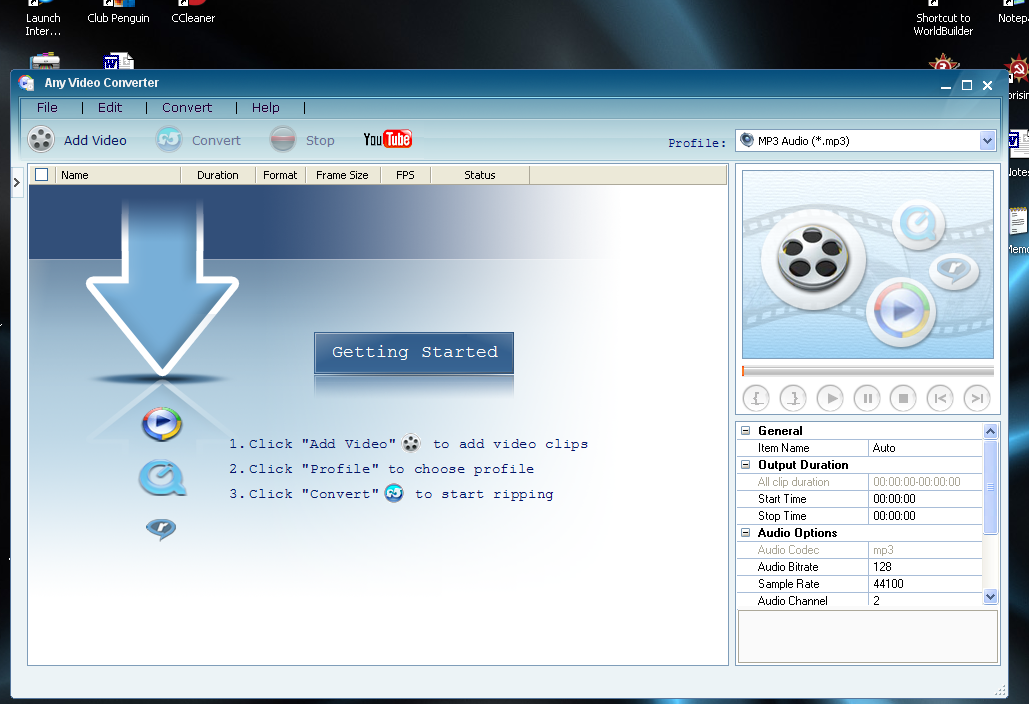The height and width of the screenshot is (704, 1029).
Task: Open the Help menu
Action: pyautogui.click(x=265, y=107)
